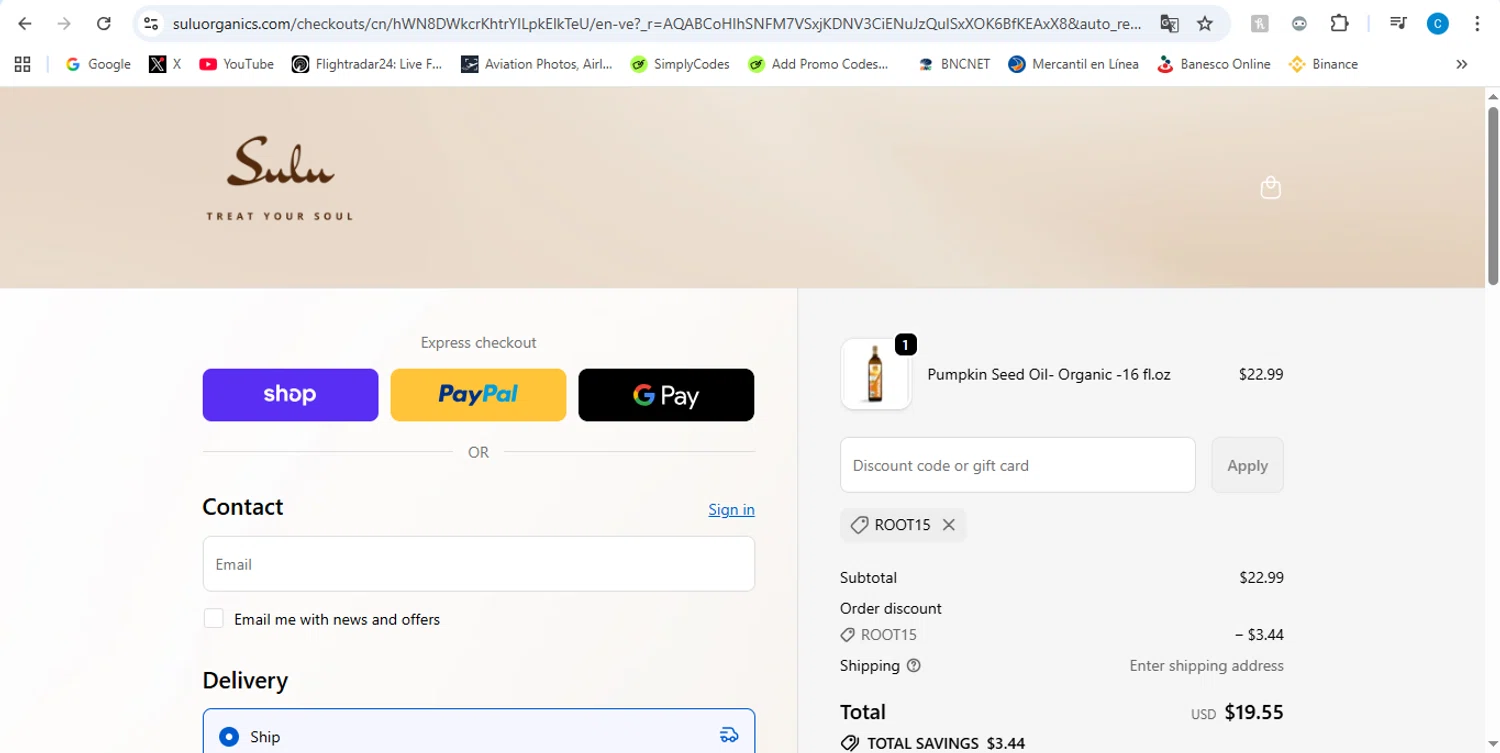The width and height of the screenshot is (1500, 753).
Task: Click the Shipping help question icon
Action: 913,666
